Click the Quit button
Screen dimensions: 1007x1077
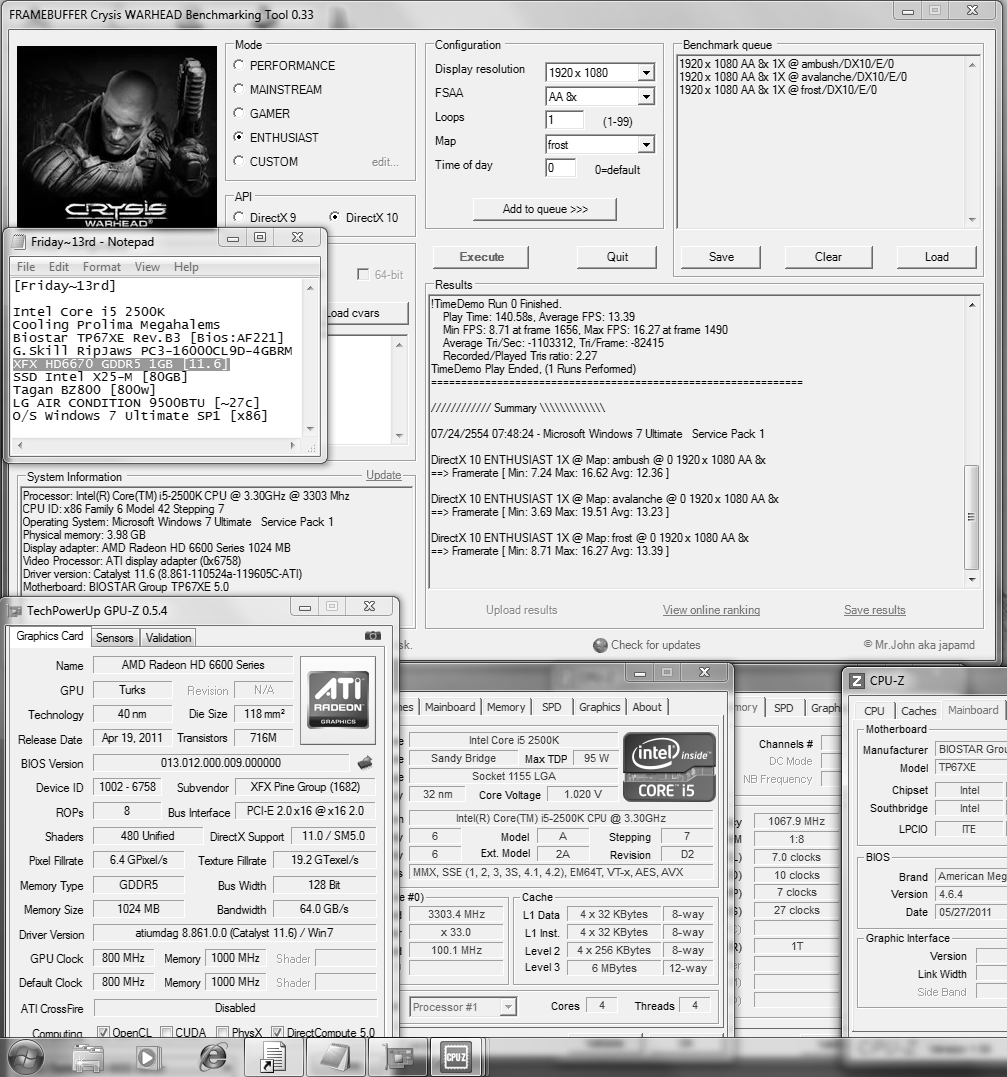coord(617,257)
